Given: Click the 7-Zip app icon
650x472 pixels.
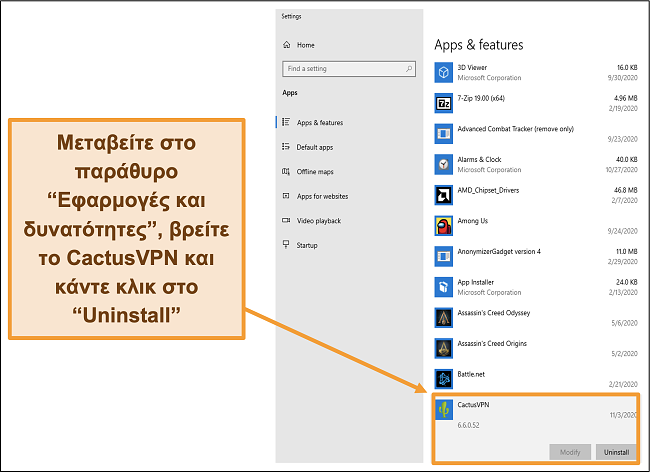Looking at the screenshot, I should tap(444, 103).
